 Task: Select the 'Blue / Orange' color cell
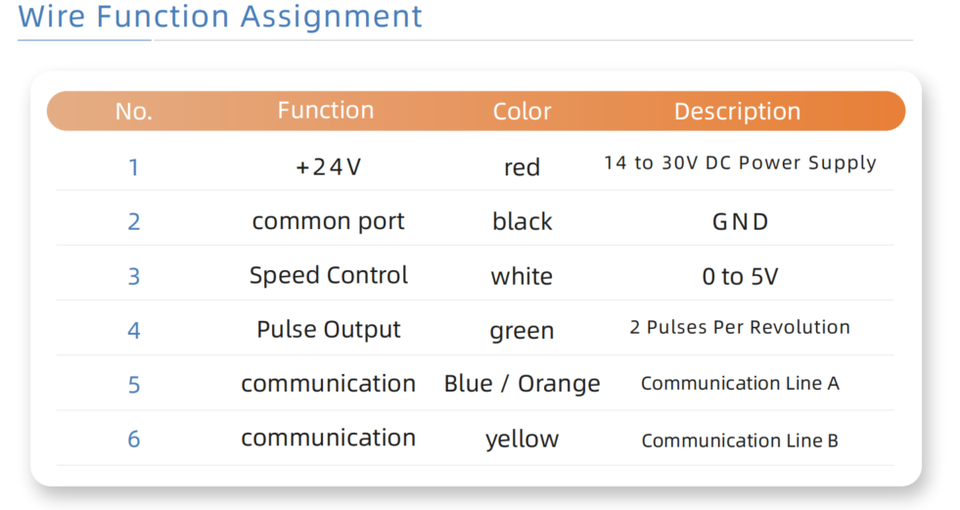point(522,384)
